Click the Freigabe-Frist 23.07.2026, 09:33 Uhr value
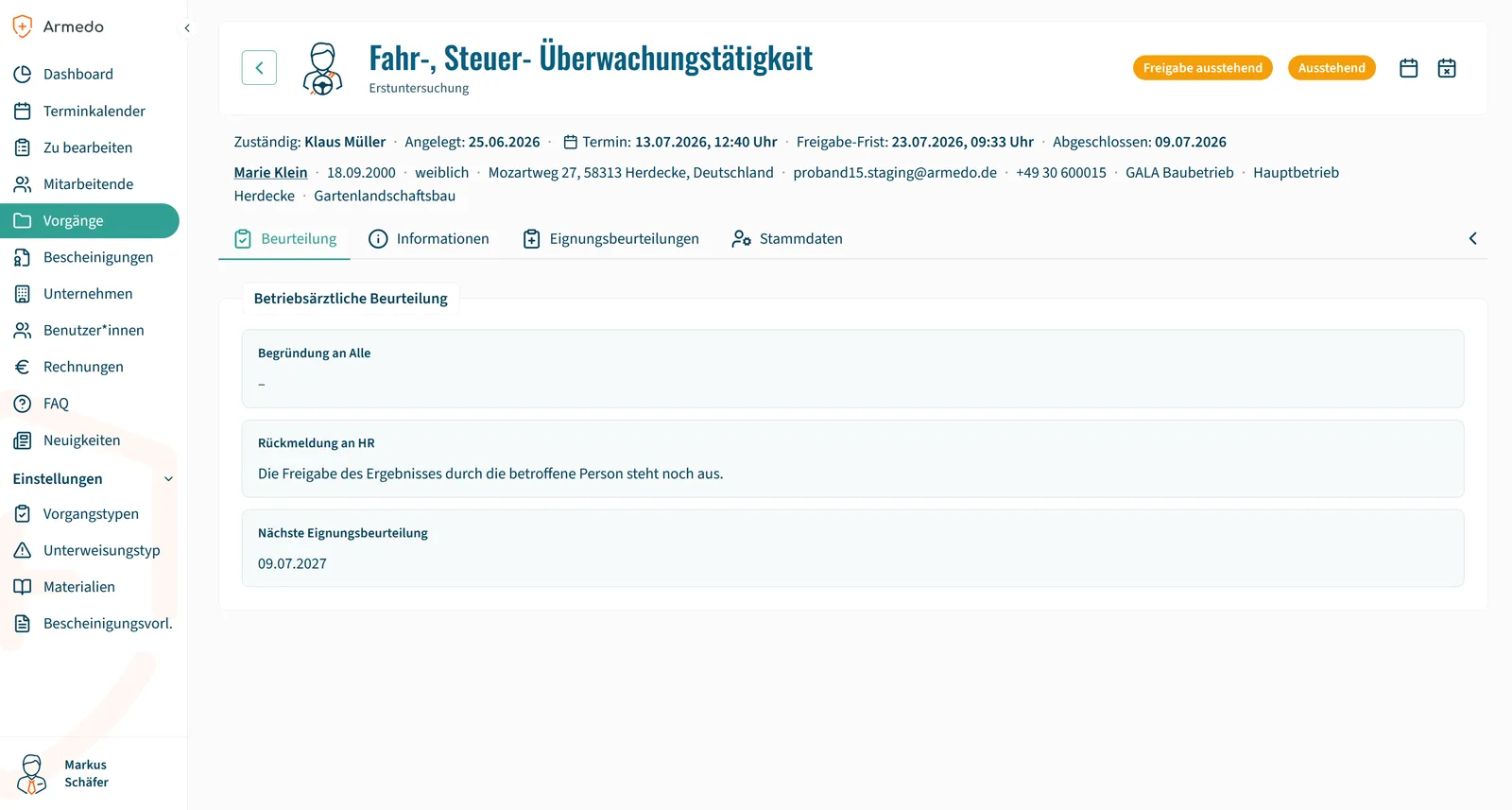This screenshot has height=810, width=1512. (962, 142)
